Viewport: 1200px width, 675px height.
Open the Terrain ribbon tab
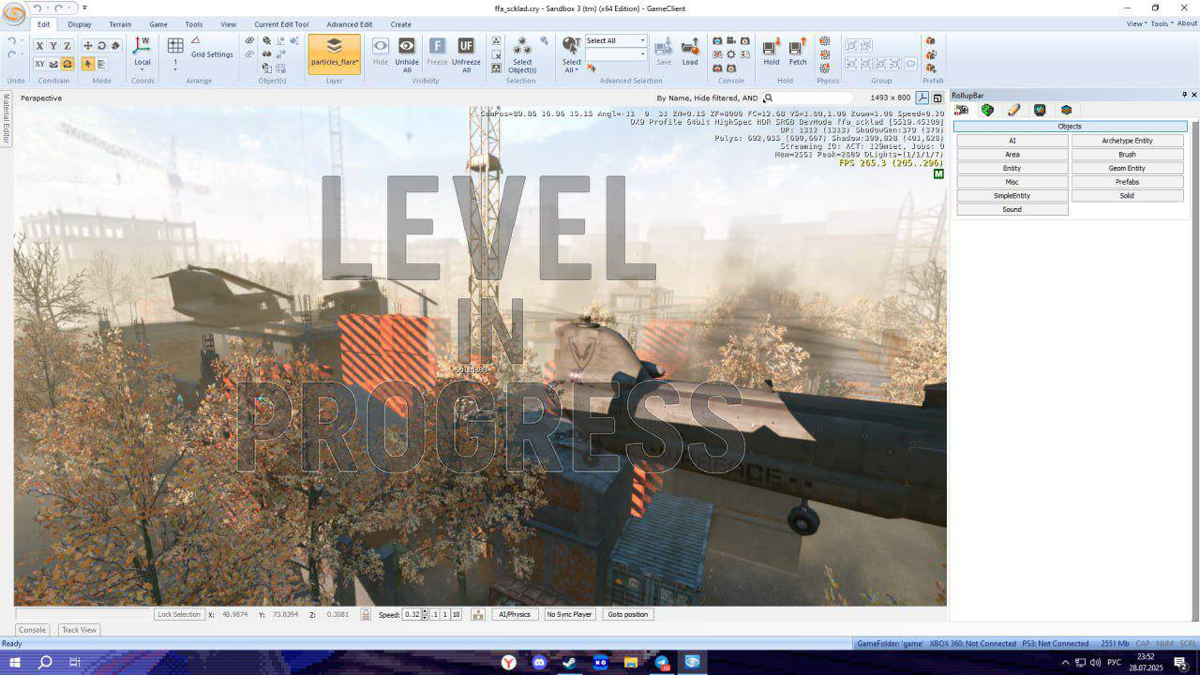(x=120, y=24)
